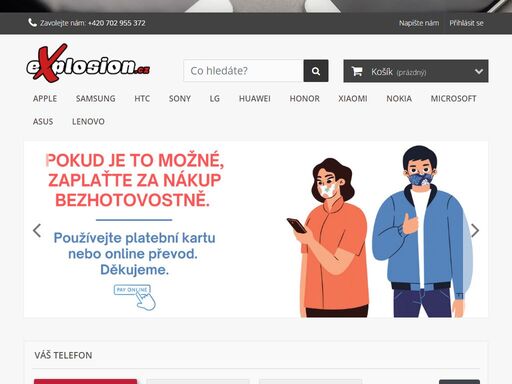Image resolution: width=512 pixels, height=384 pixels.
Task: Open the HUAWEI category
Action: (255, 99)
